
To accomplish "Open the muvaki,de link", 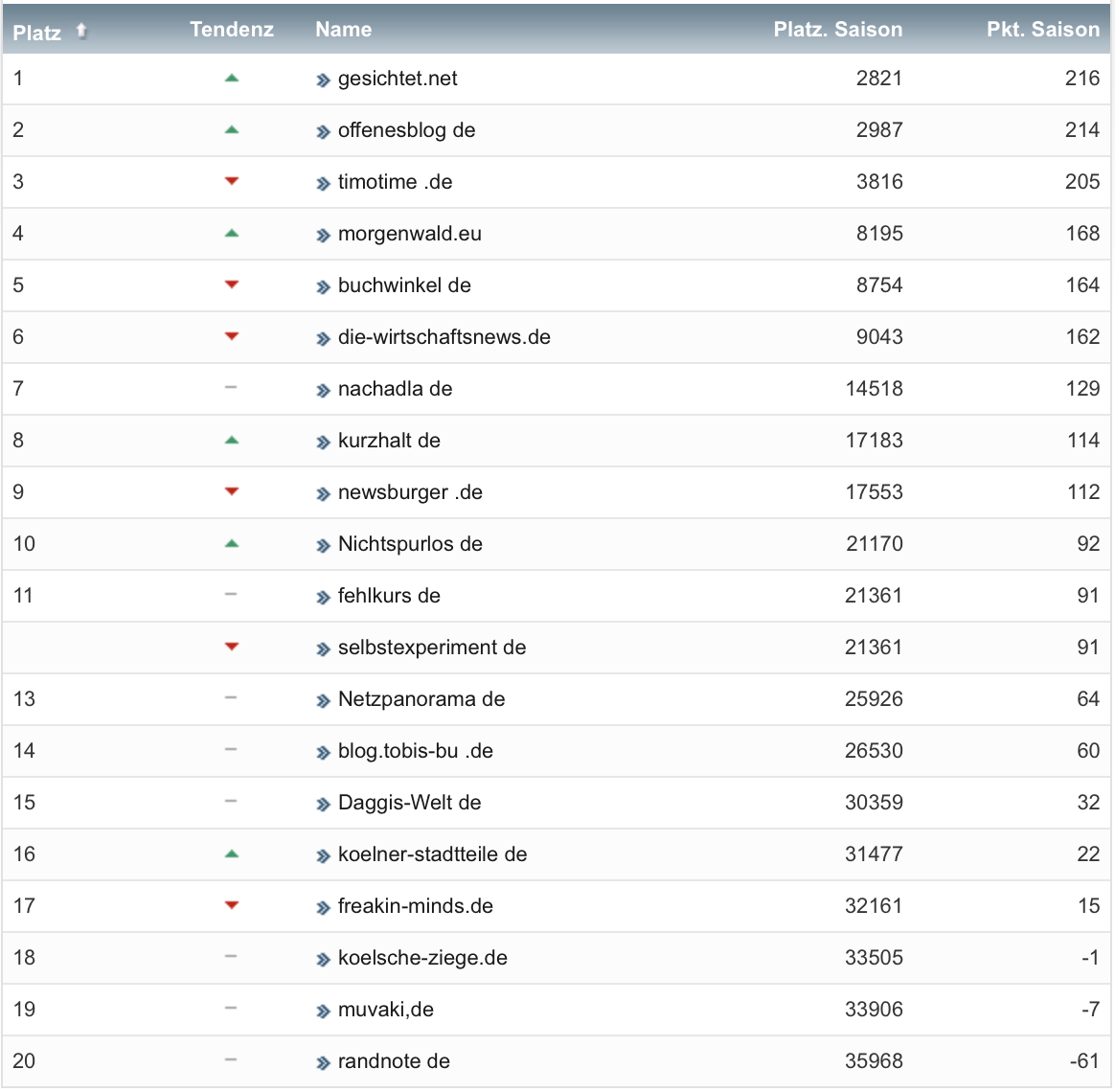I will 385,1010.
